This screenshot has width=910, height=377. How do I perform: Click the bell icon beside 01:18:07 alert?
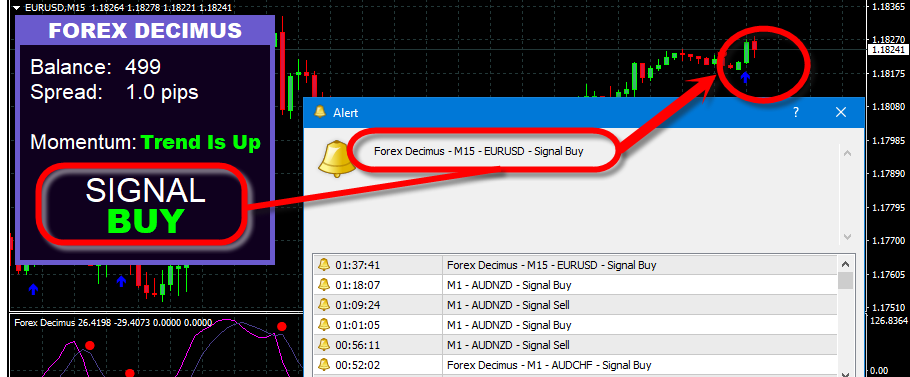coord(323,285)
